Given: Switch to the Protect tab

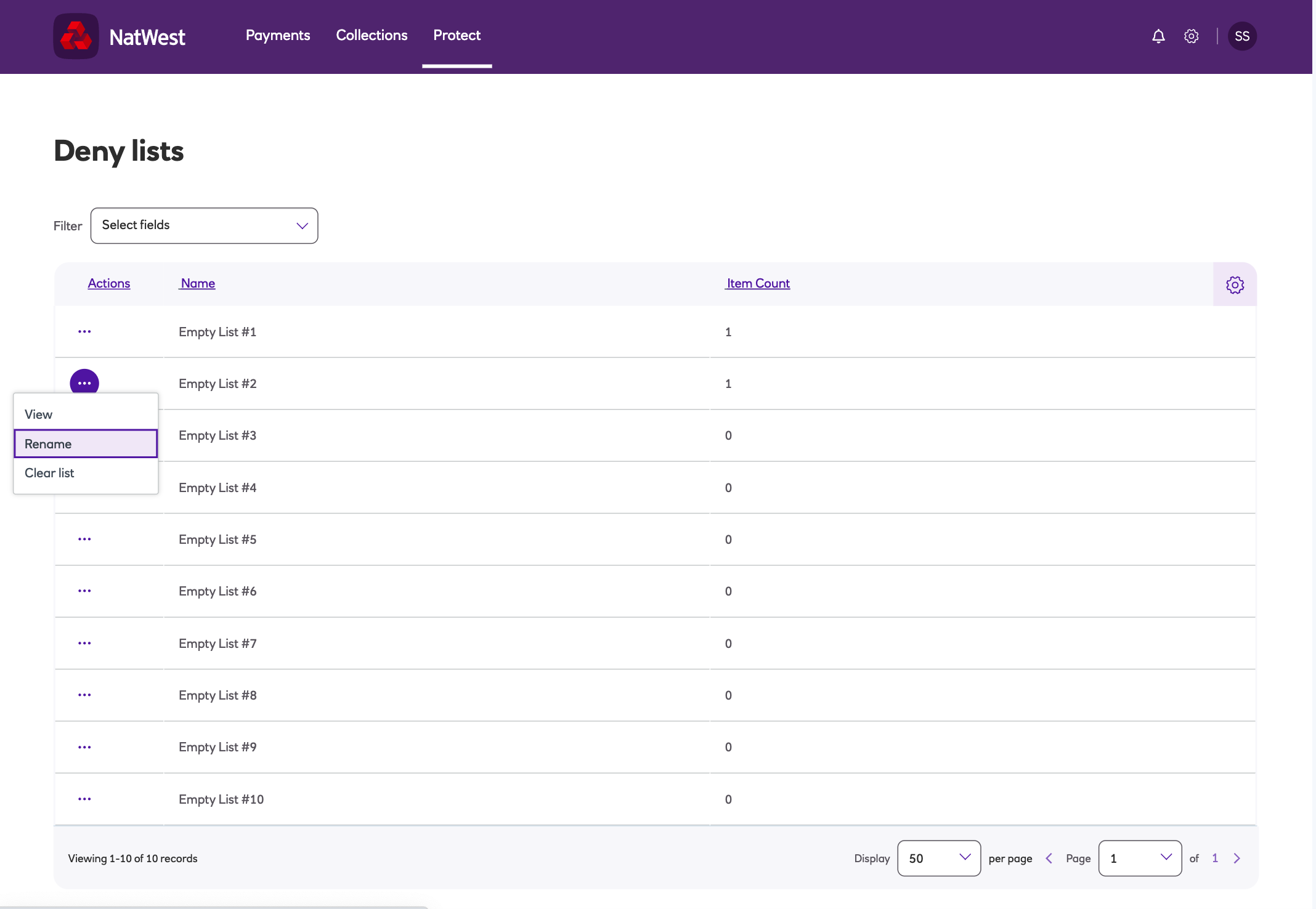Looking at the screenshot, I should click(x=457, y=36).
